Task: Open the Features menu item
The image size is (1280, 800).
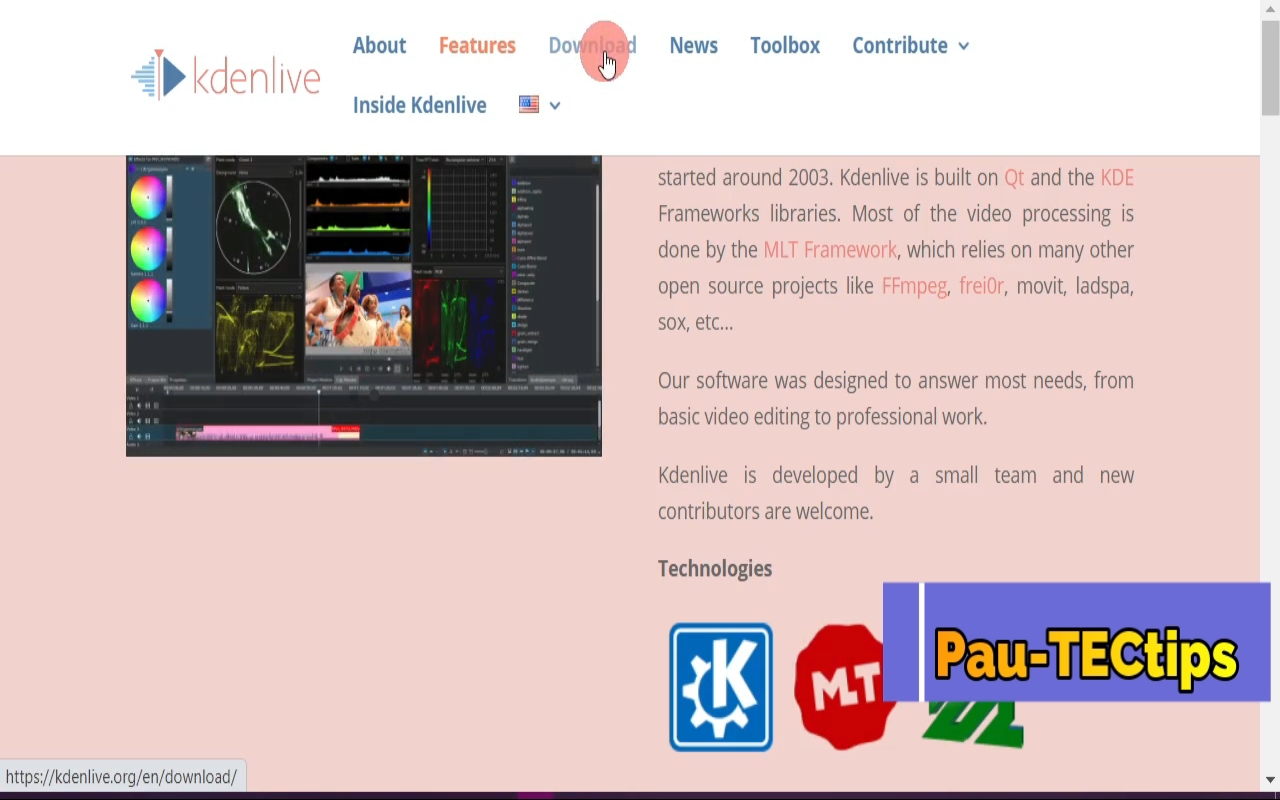Action: point(477,45)
